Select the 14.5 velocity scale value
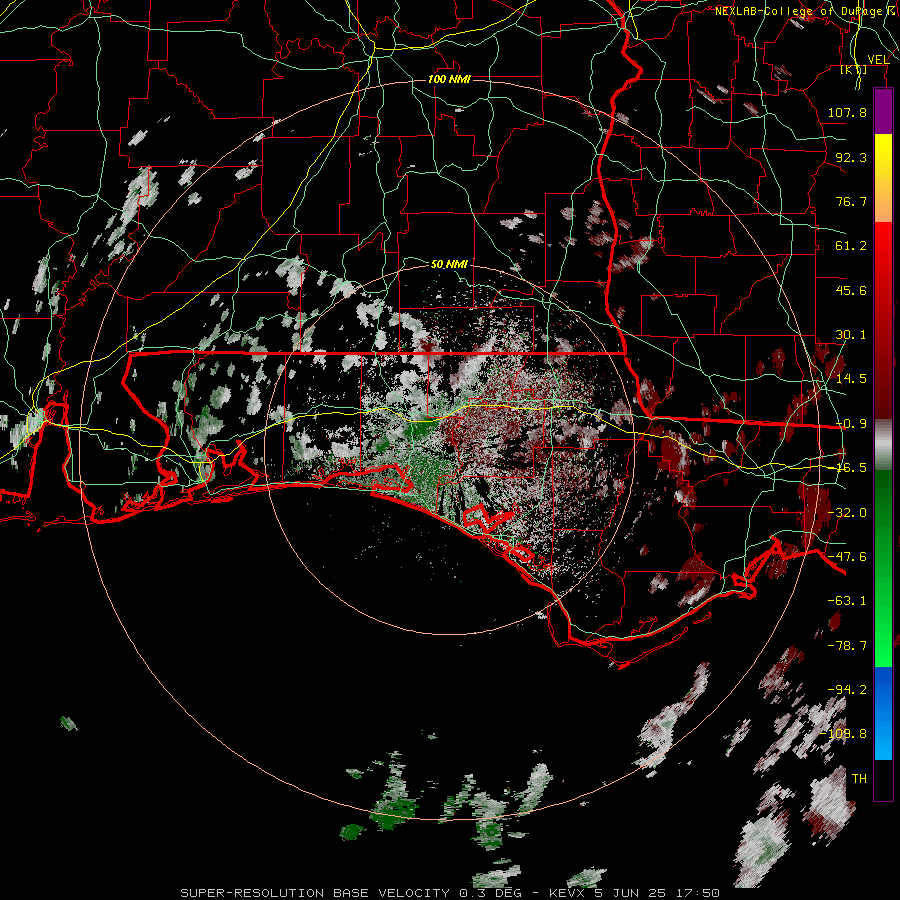The height and width of the screenshot is (900, 900). click(x=851, y=379)
